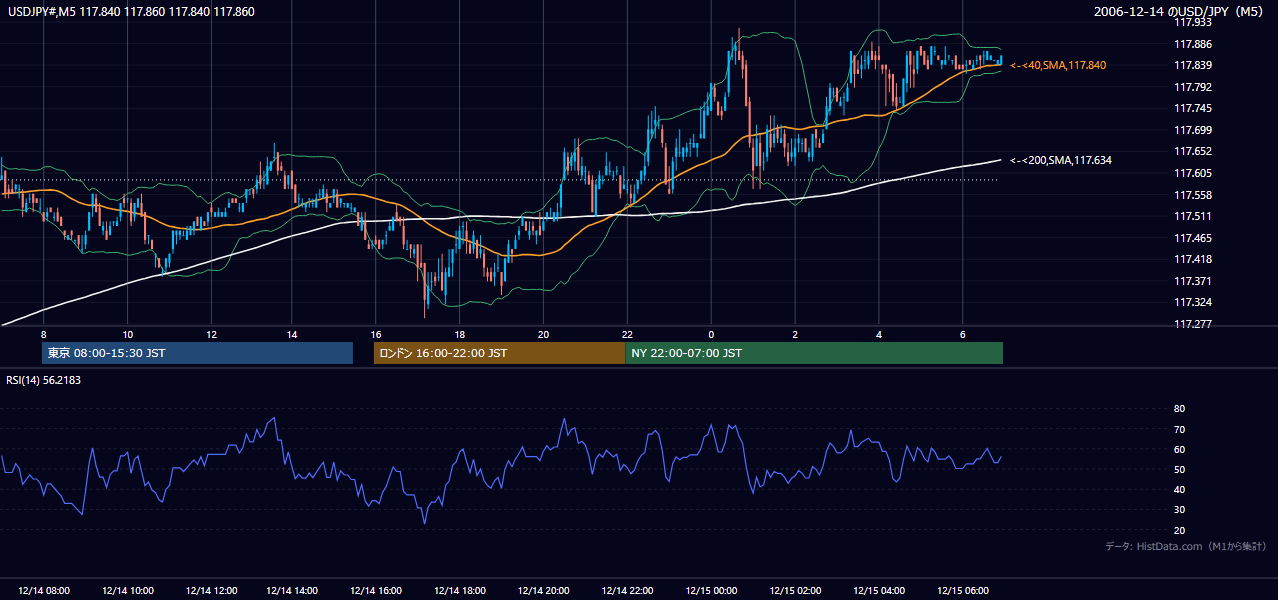Click hour label 8 under price chart
Screen dimensions: 1278x600
tap(43, 334)
